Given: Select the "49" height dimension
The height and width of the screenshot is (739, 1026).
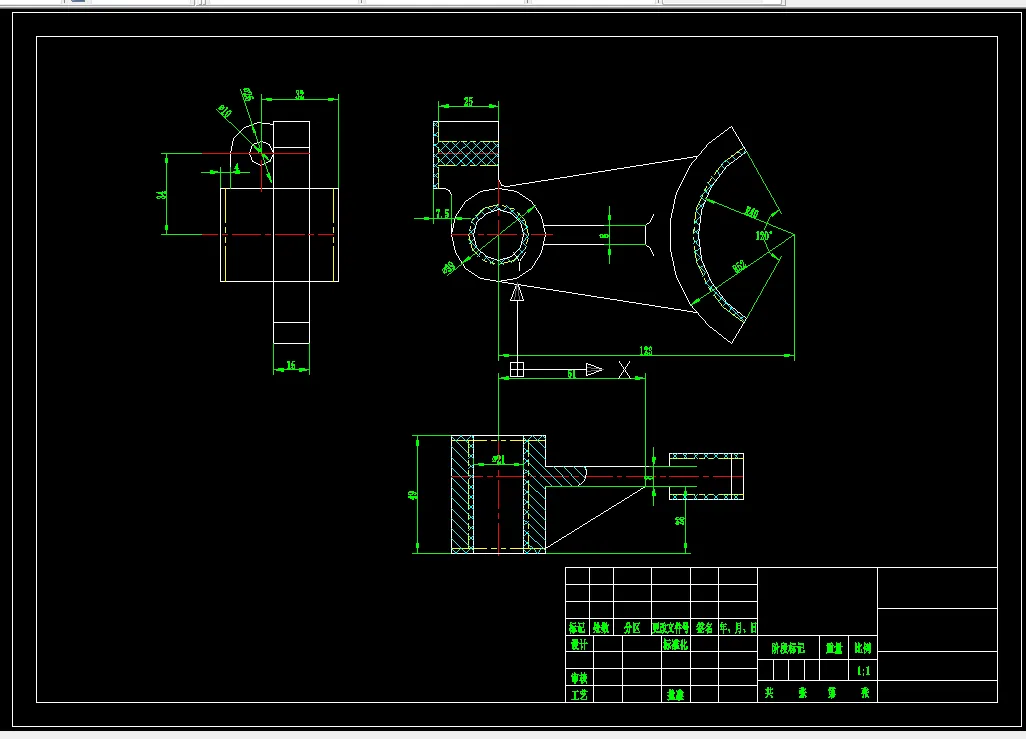Looking at the screenshot, I should coord(413,496).
